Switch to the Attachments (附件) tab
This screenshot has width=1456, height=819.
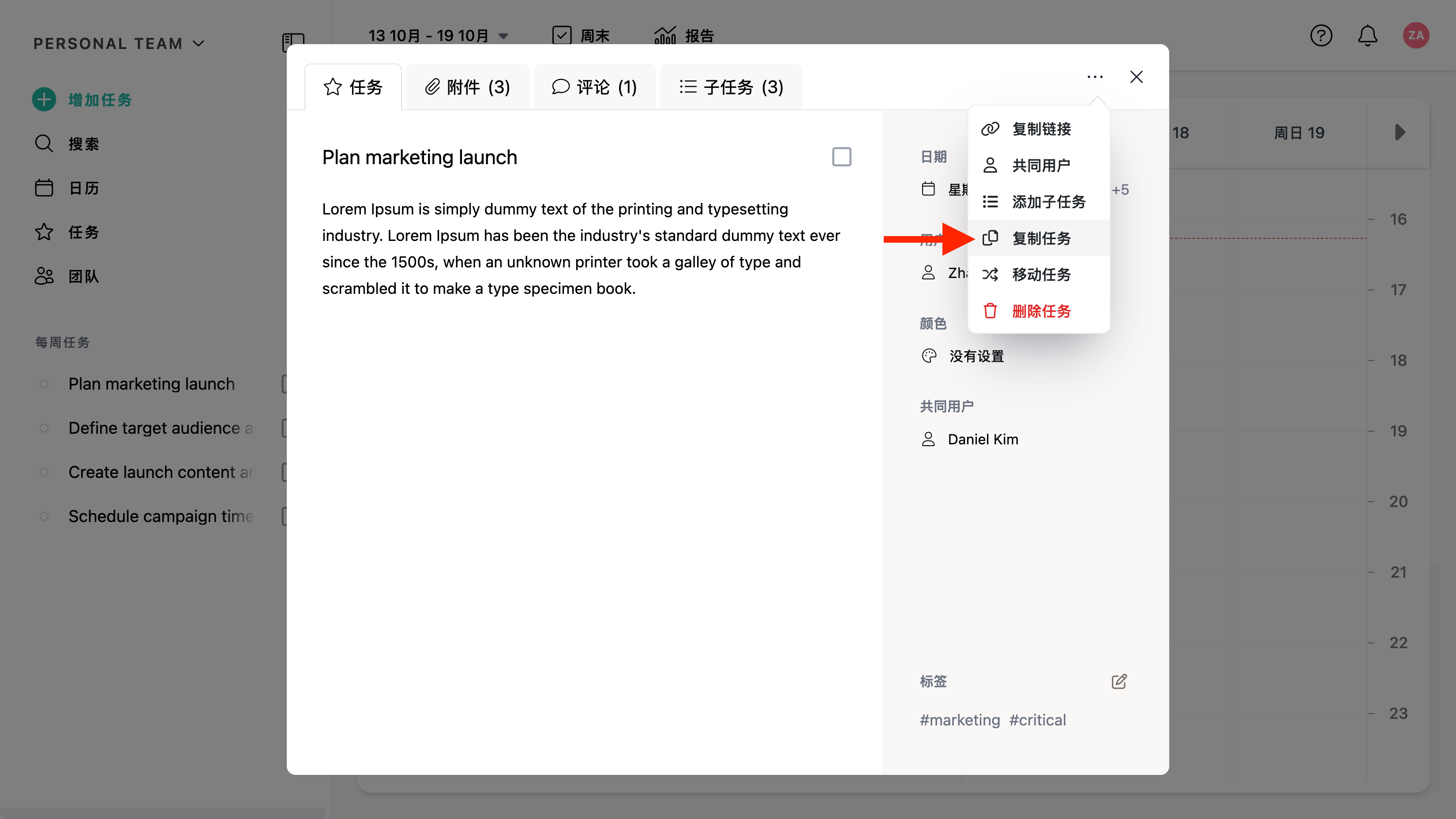click(467, 87)
